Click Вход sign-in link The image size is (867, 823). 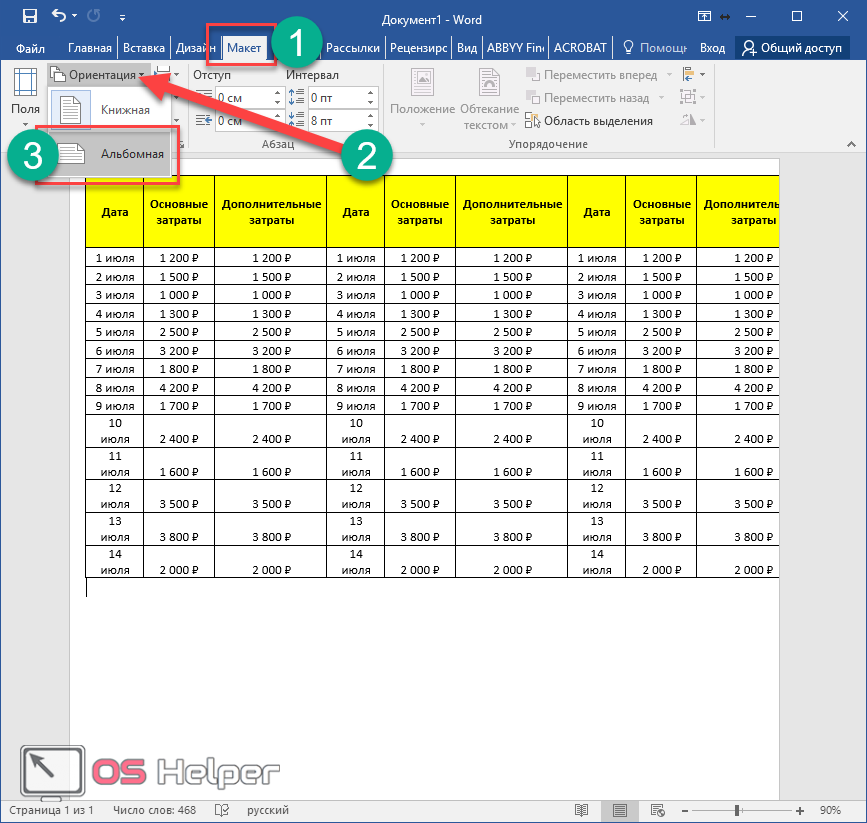(712, 47)
